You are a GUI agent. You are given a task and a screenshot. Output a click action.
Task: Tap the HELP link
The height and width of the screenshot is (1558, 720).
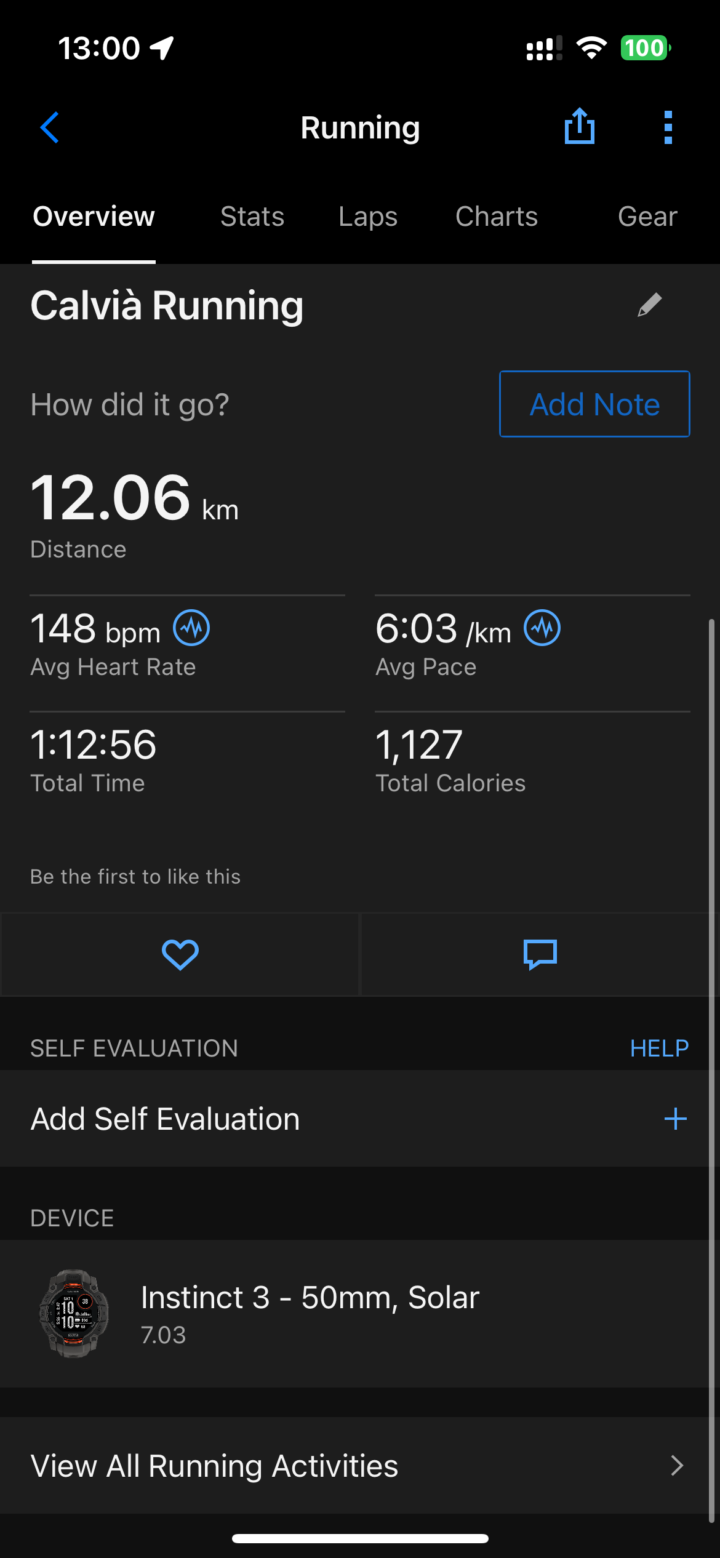pyautogui.click(x=659, y=1048)
